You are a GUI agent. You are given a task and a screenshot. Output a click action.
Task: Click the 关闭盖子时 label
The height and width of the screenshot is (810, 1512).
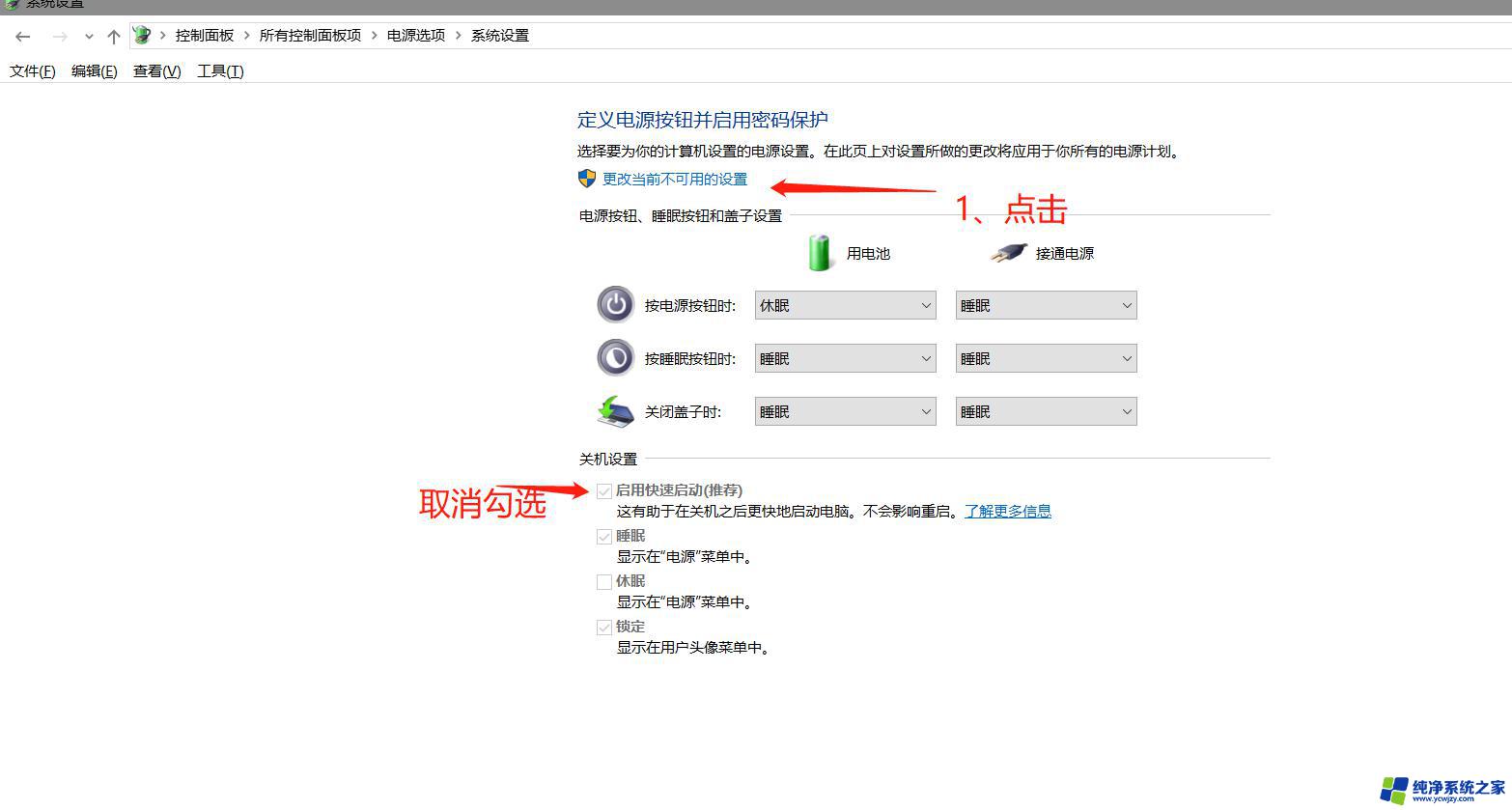pos(683,412)
